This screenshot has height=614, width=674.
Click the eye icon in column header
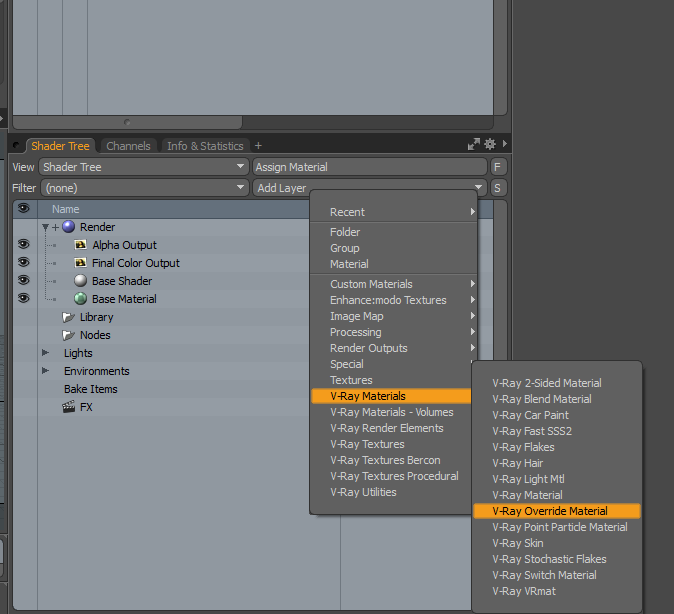[x=24, y=209]
